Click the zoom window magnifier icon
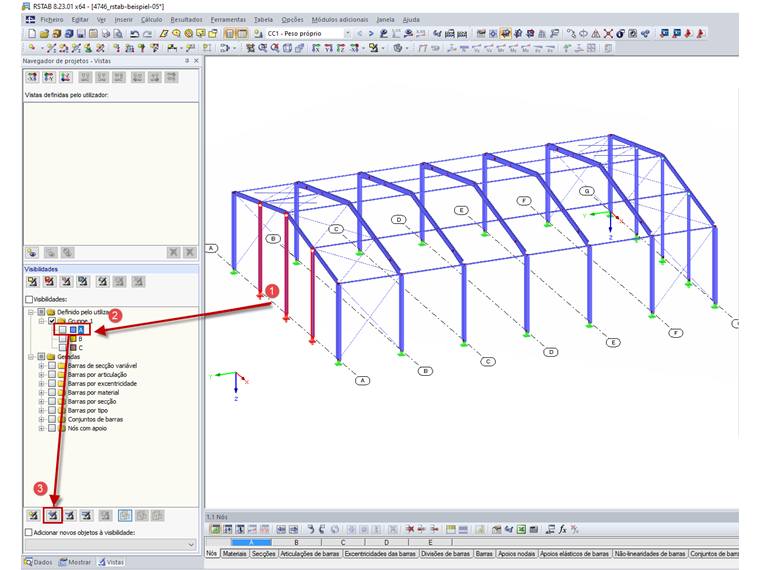 click(262, 48)
